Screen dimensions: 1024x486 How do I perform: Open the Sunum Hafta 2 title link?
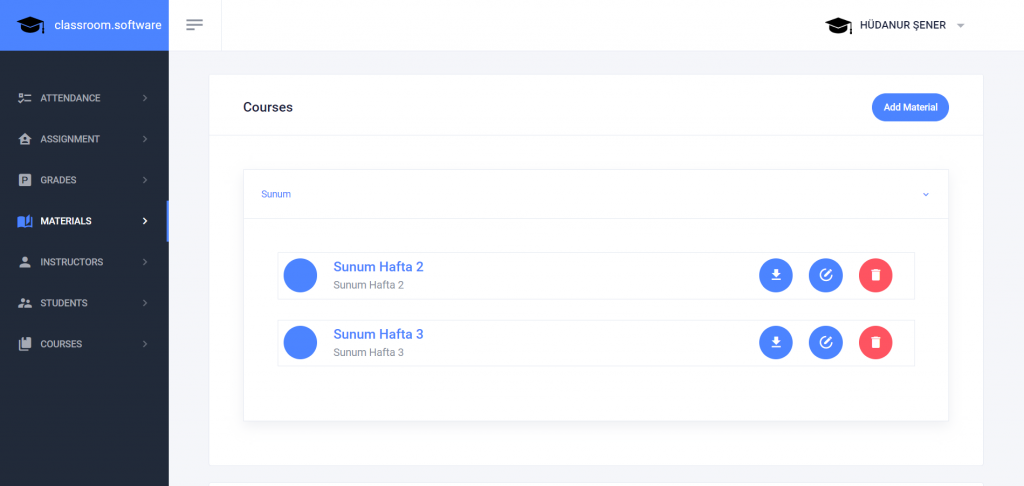[x=378, y=267]
